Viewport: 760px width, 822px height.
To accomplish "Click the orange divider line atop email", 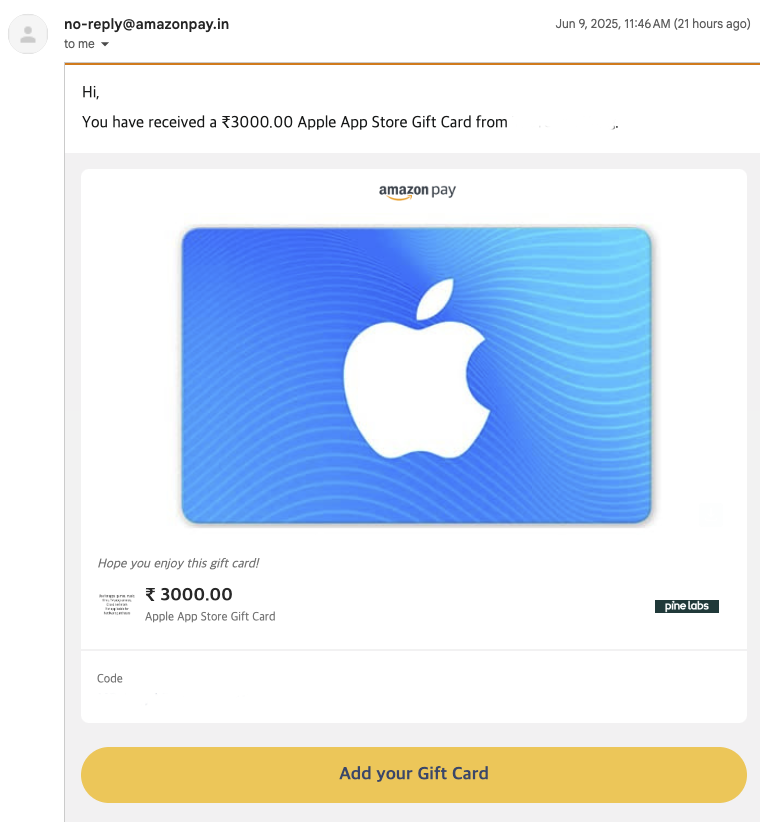I will pos(412,63).
